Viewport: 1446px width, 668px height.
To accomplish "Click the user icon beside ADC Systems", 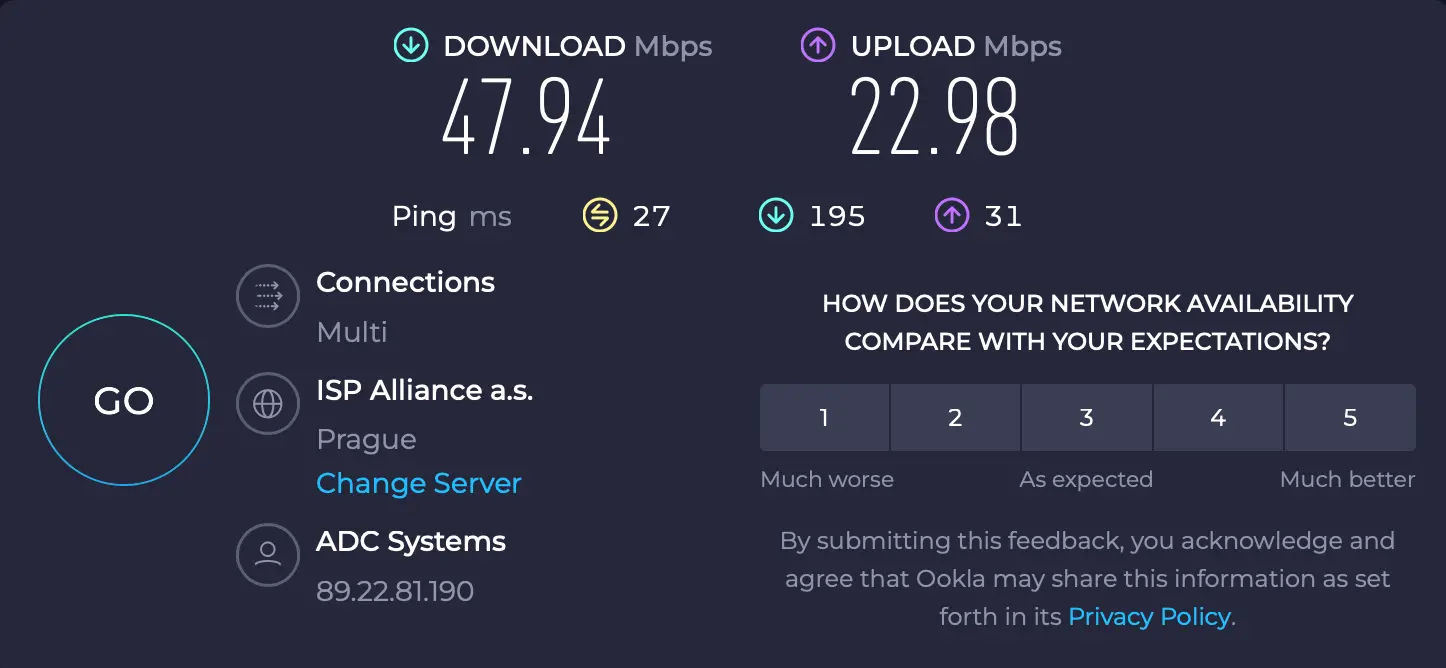I will [x=268, y=554].
